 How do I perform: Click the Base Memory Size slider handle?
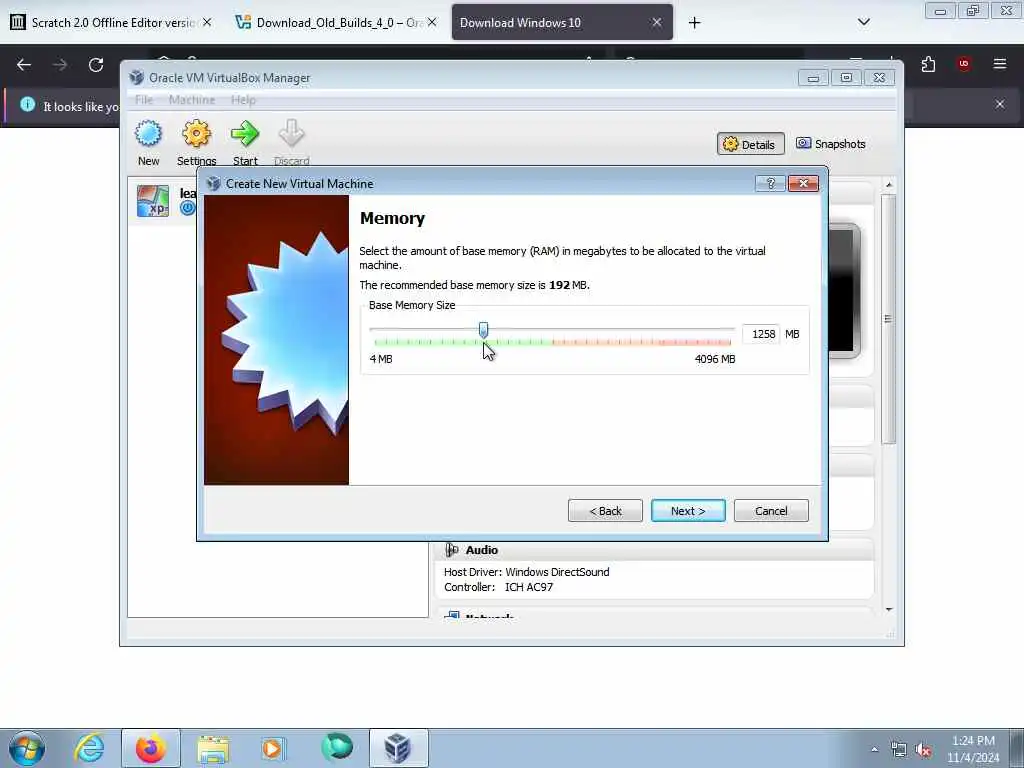[483, 330]
